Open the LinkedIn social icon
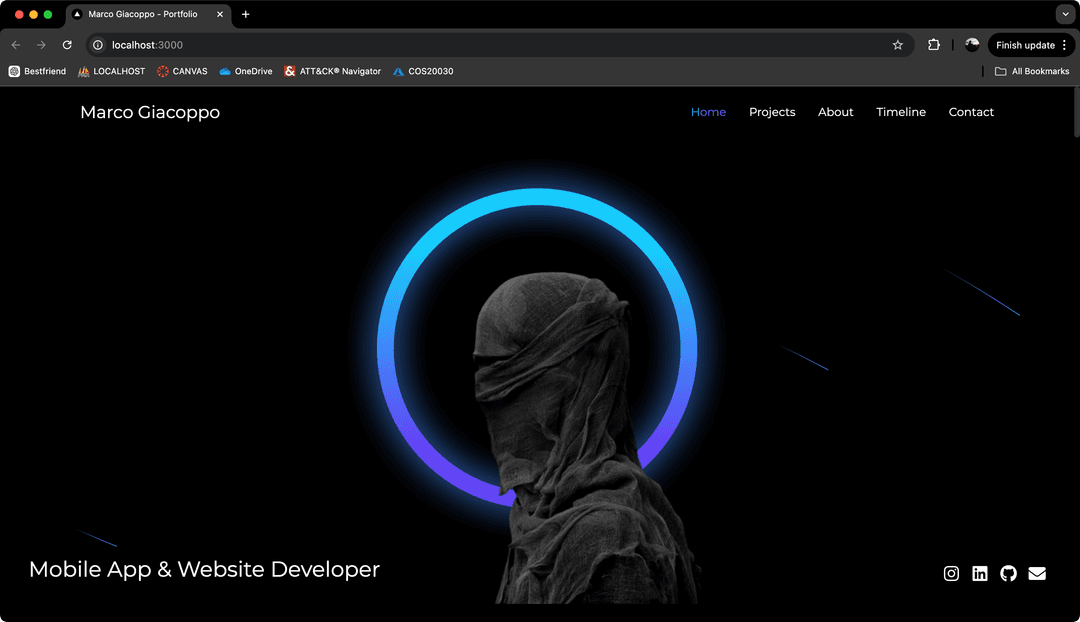This screenshot has height=622, width=1080. [979, 573]
